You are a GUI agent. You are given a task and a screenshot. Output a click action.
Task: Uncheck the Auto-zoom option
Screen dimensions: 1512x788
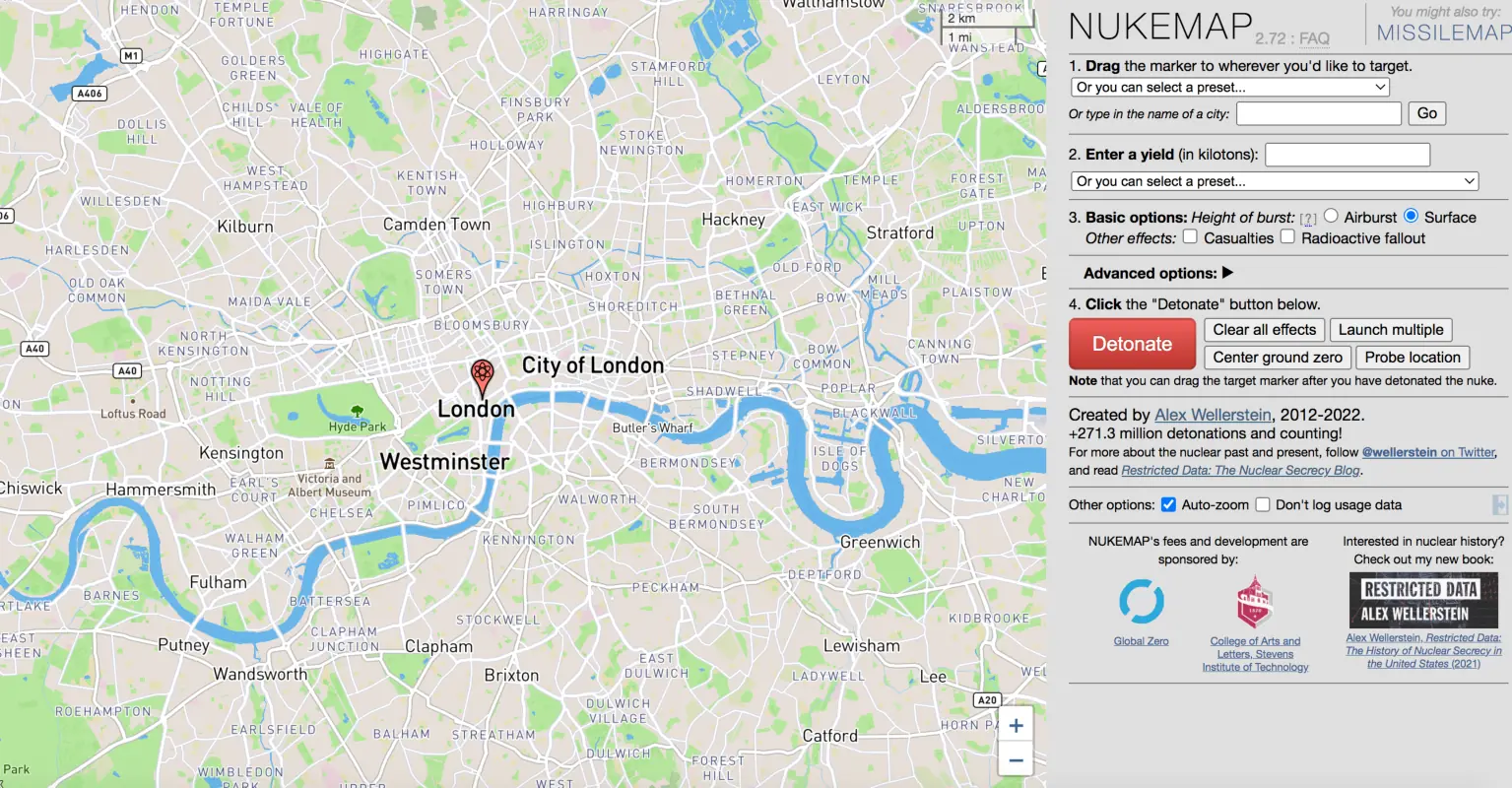pyautogui.click(x=1168, y=504)
